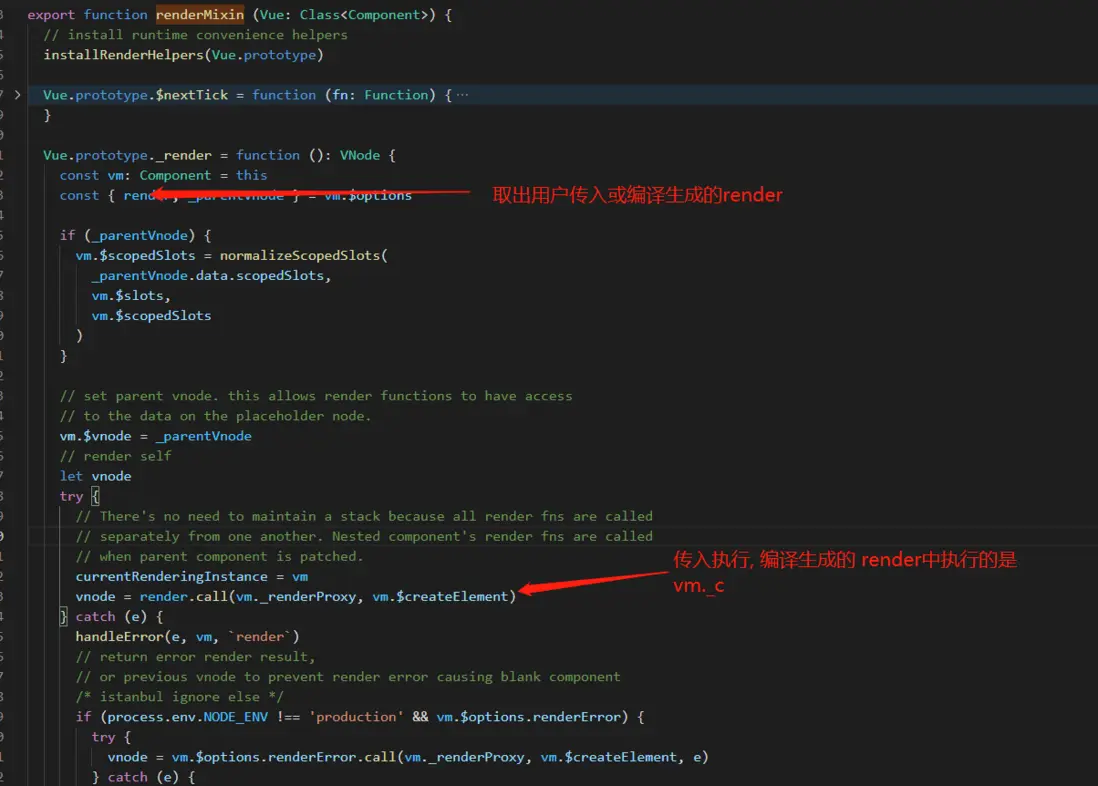This screenshot has height=786, width=1098.
Task: Click the fold ellipsis after $nextTick's opening brace
Action: click(x=462, y=95)
